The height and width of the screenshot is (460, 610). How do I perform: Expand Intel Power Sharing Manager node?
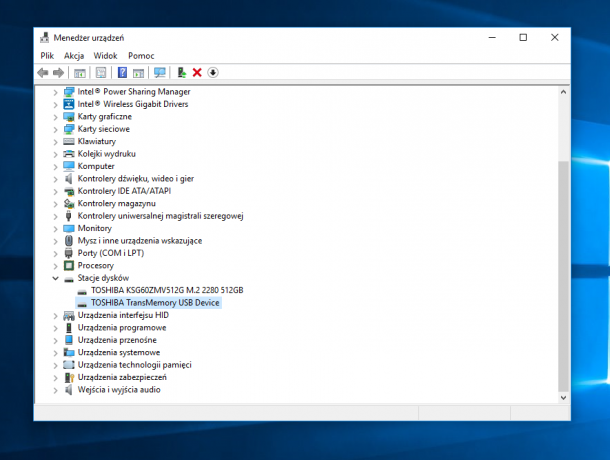click(x=55, y=92)
